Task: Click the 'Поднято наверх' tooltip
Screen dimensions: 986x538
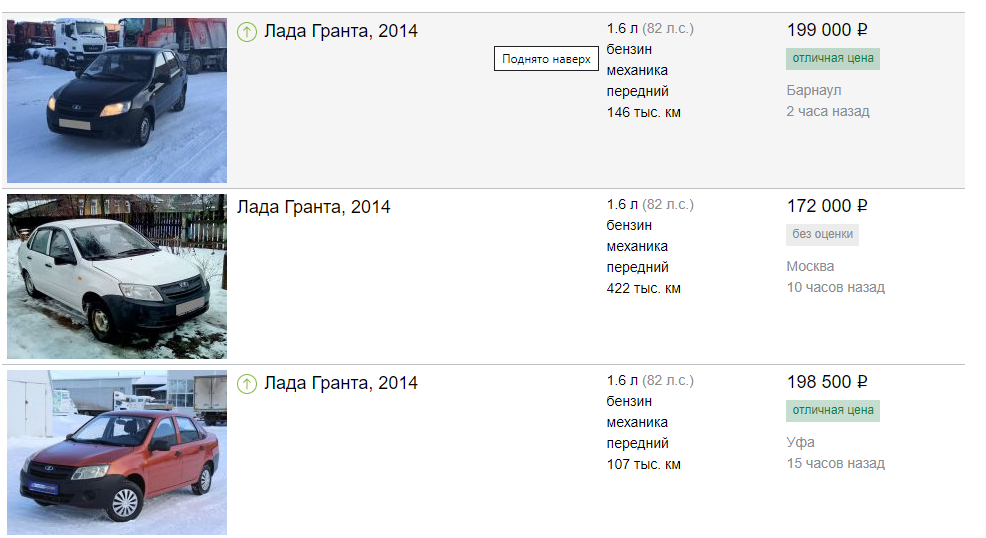Action: (x=546, y=60)
